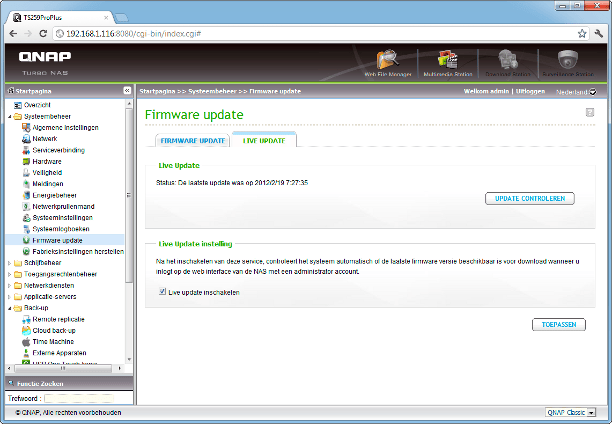
Task: Click the Netwerk icon in tree
Action: tap(26, 139)
